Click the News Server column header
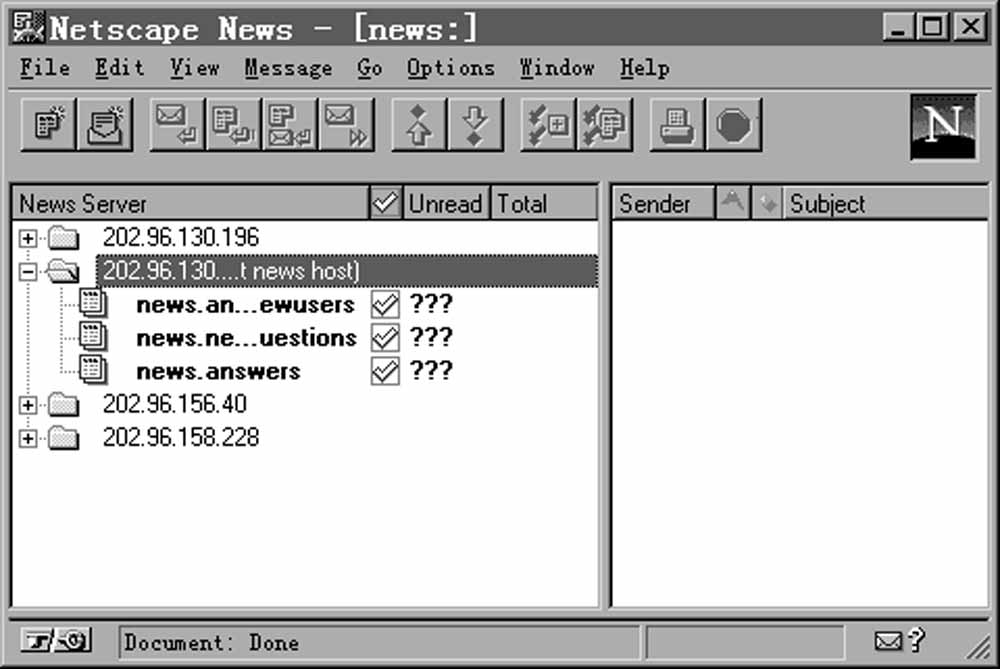 (191, 203)
